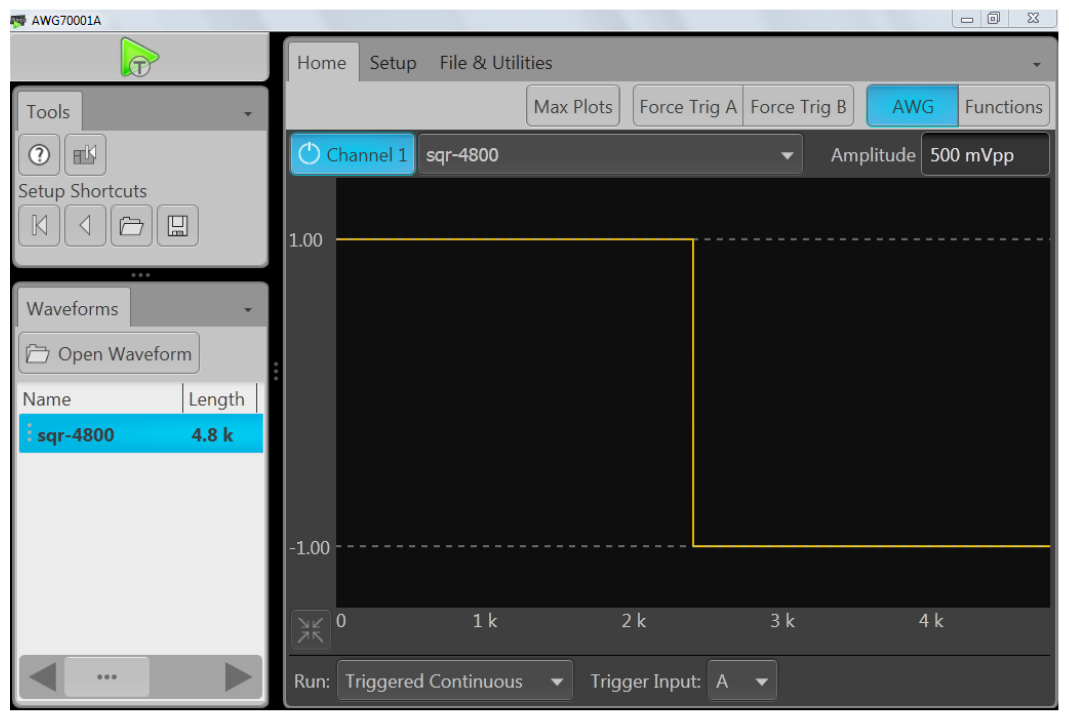Switch to the Setup tab
Viewport: 1069px width, 717px height.
pyautogui.click(x=393, y=62)
